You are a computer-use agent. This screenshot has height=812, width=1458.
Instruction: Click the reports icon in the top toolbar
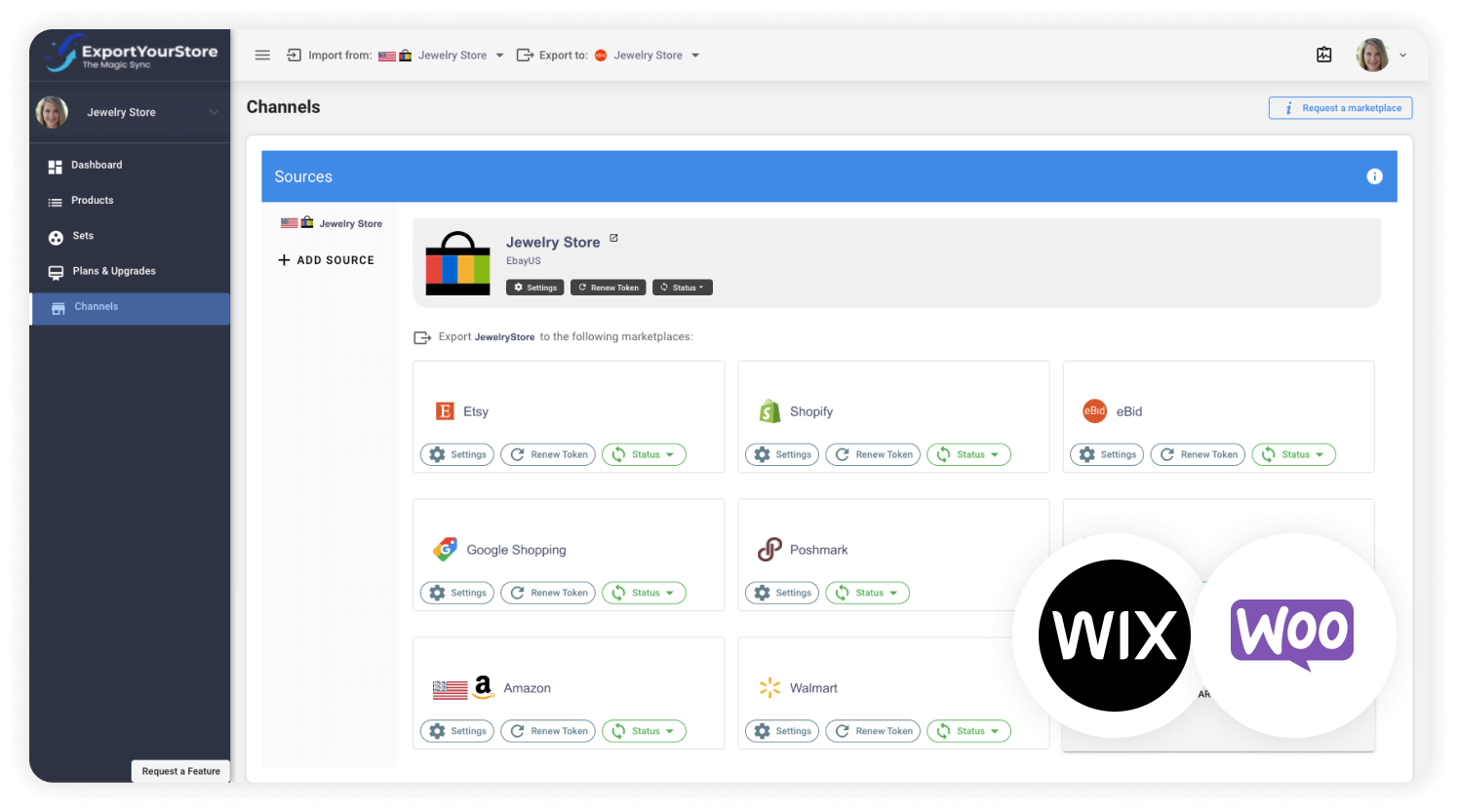[1323, 55]
